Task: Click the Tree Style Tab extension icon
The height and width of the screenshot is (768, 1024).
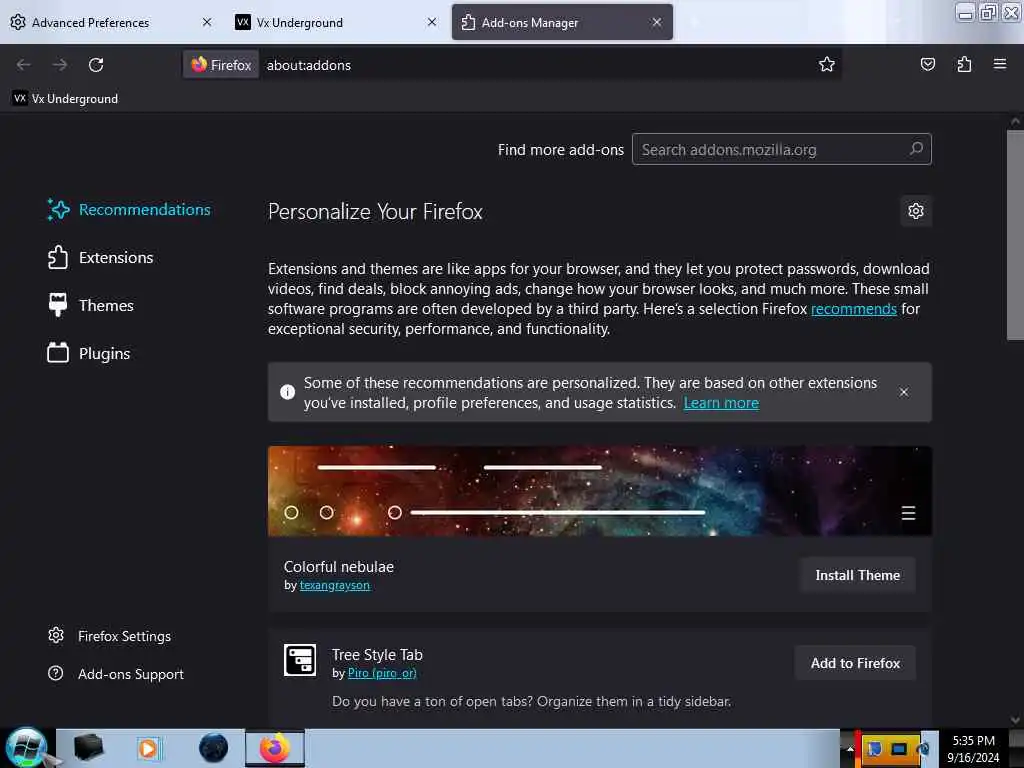Action: pyautogui.click(x=300, y=660)
